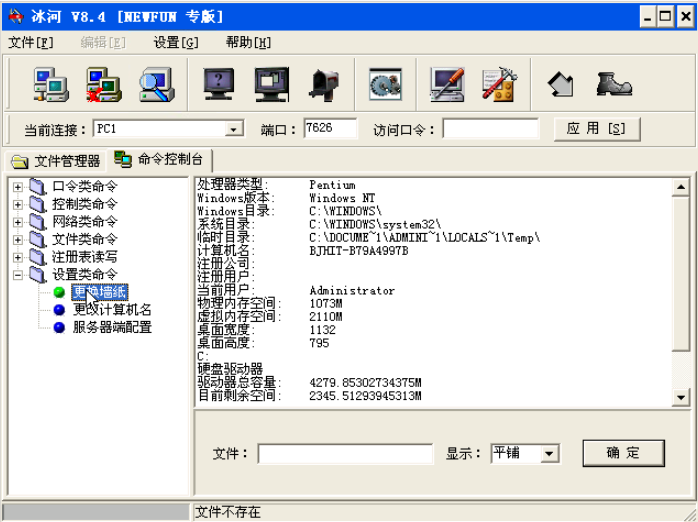This screenshot has width=698, height=522.
Task: Open the 编辑[E] menu
Action: point(103,43)
